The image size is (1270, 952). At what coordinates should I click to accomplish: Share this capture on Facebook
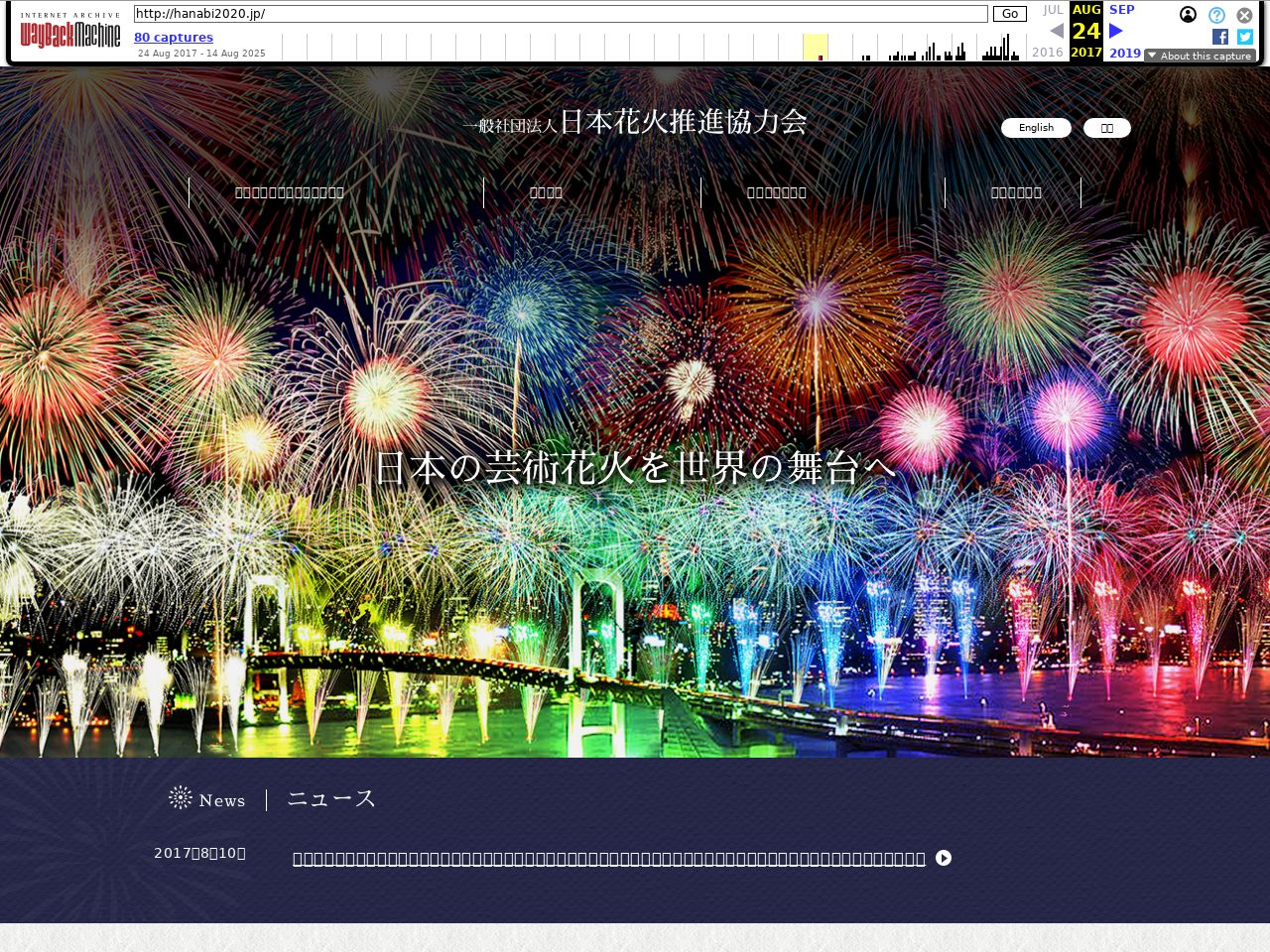(1220, 37)
